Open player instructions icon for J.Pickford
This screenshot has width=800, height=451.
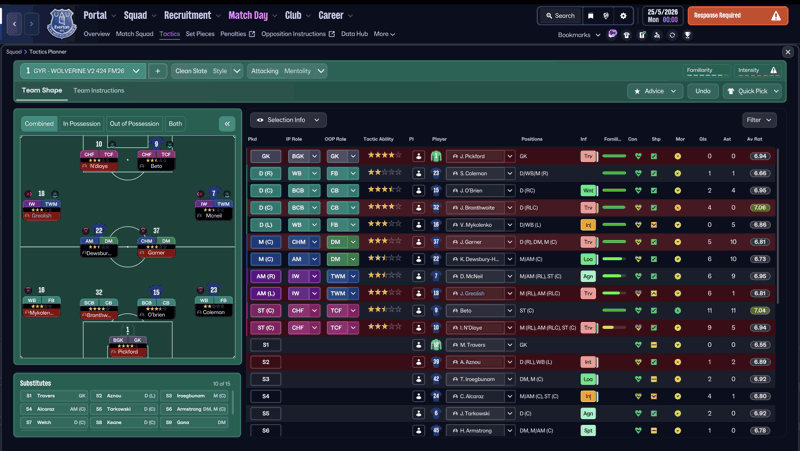[x=418, y=156]
